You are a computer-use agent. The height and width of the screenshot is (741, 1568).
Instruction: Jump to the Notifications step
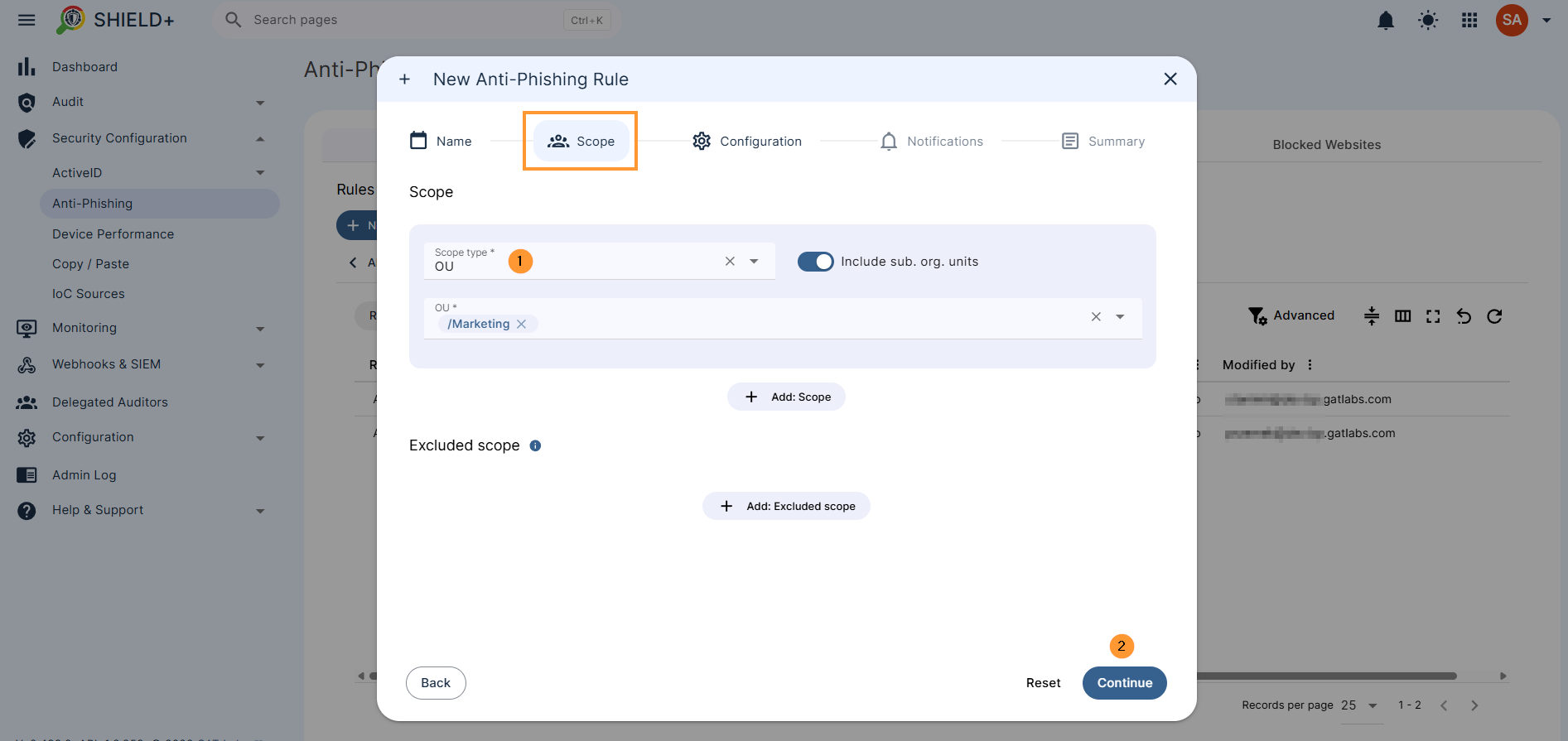[x=932, y=142]
